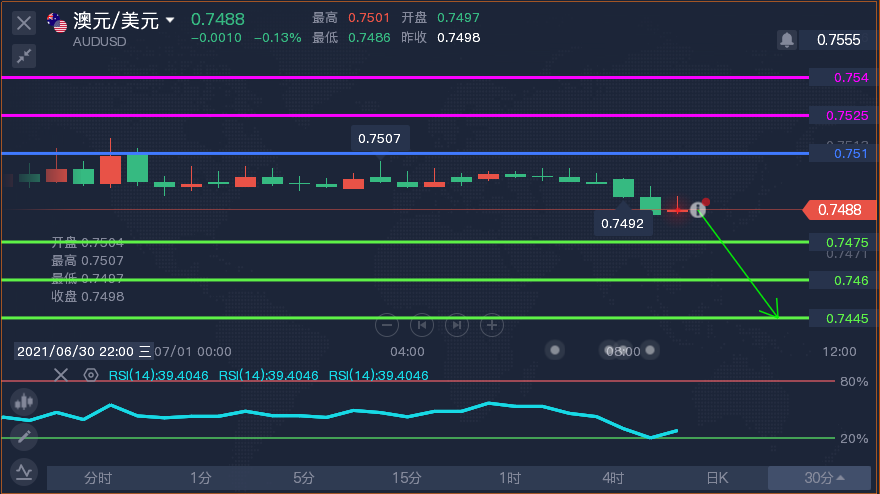Expand the 澳元/美元 symbol dropdown
The image size is (880, 494).
169,21
